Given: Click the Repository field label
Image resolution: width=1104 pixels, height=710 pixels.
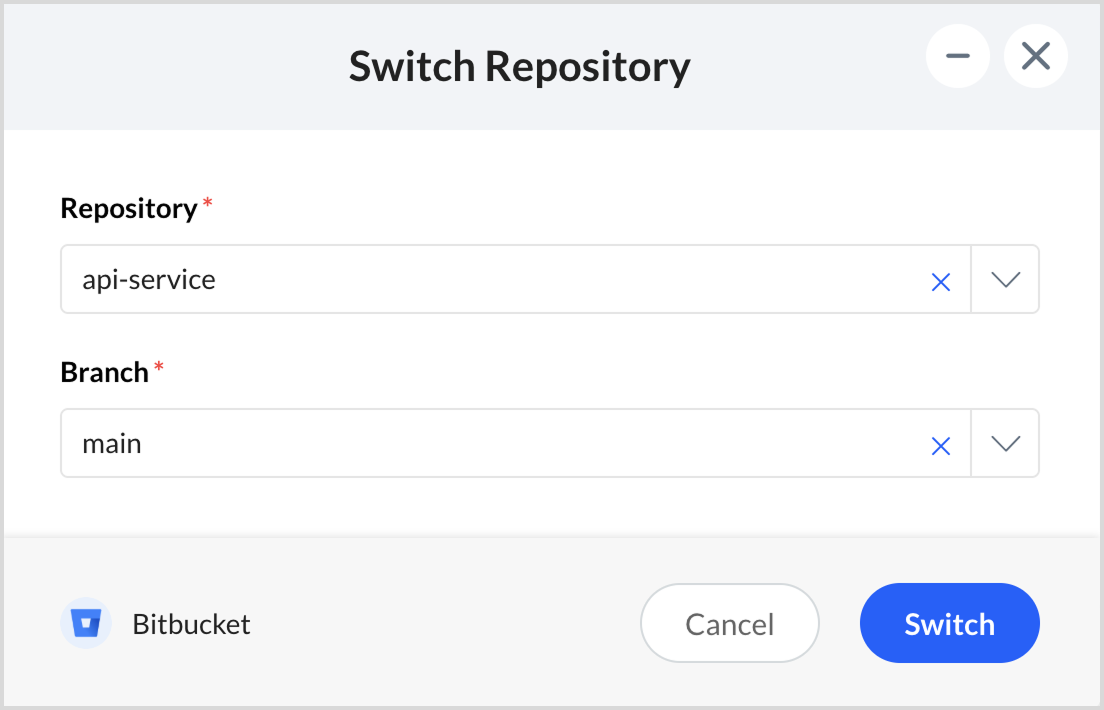Looking at the screenshot, I should (x=129, y=209).
